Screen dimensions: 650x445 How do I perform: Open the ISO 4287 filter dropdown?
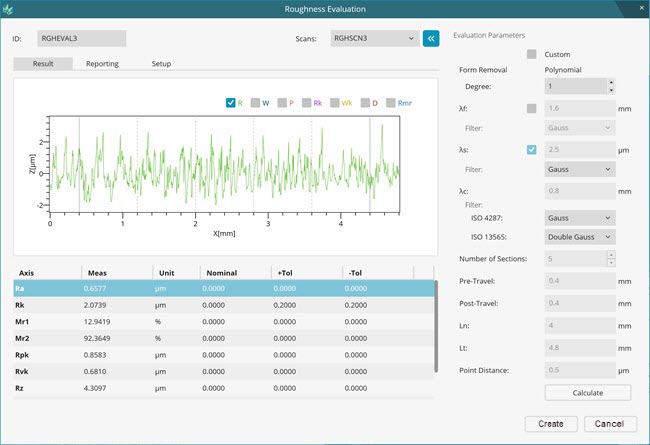pyautogui.click(x=580, y=217)
